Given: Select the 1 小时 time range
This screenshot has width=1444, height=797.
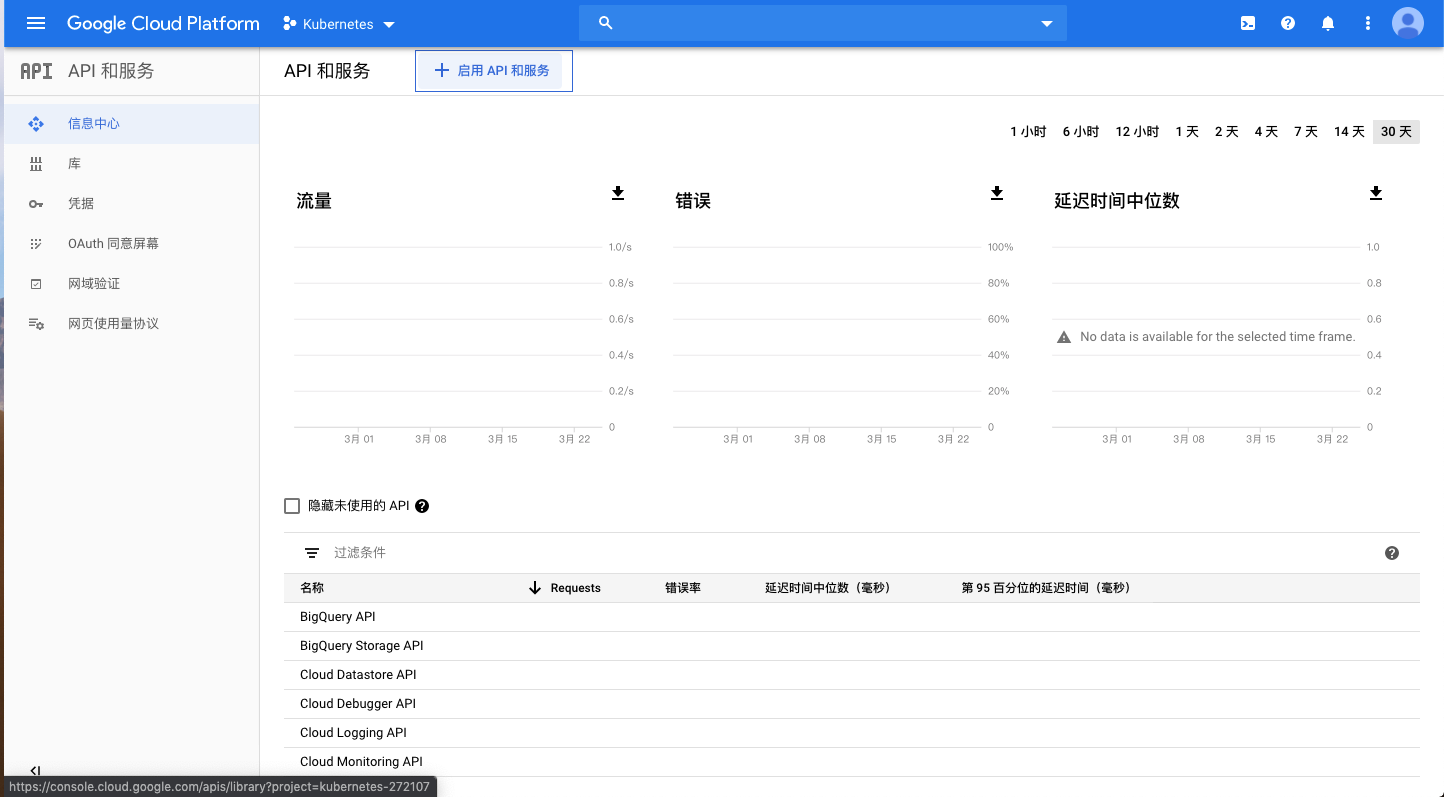Looking at the screenshot, I should click(x=1028, y=132).
